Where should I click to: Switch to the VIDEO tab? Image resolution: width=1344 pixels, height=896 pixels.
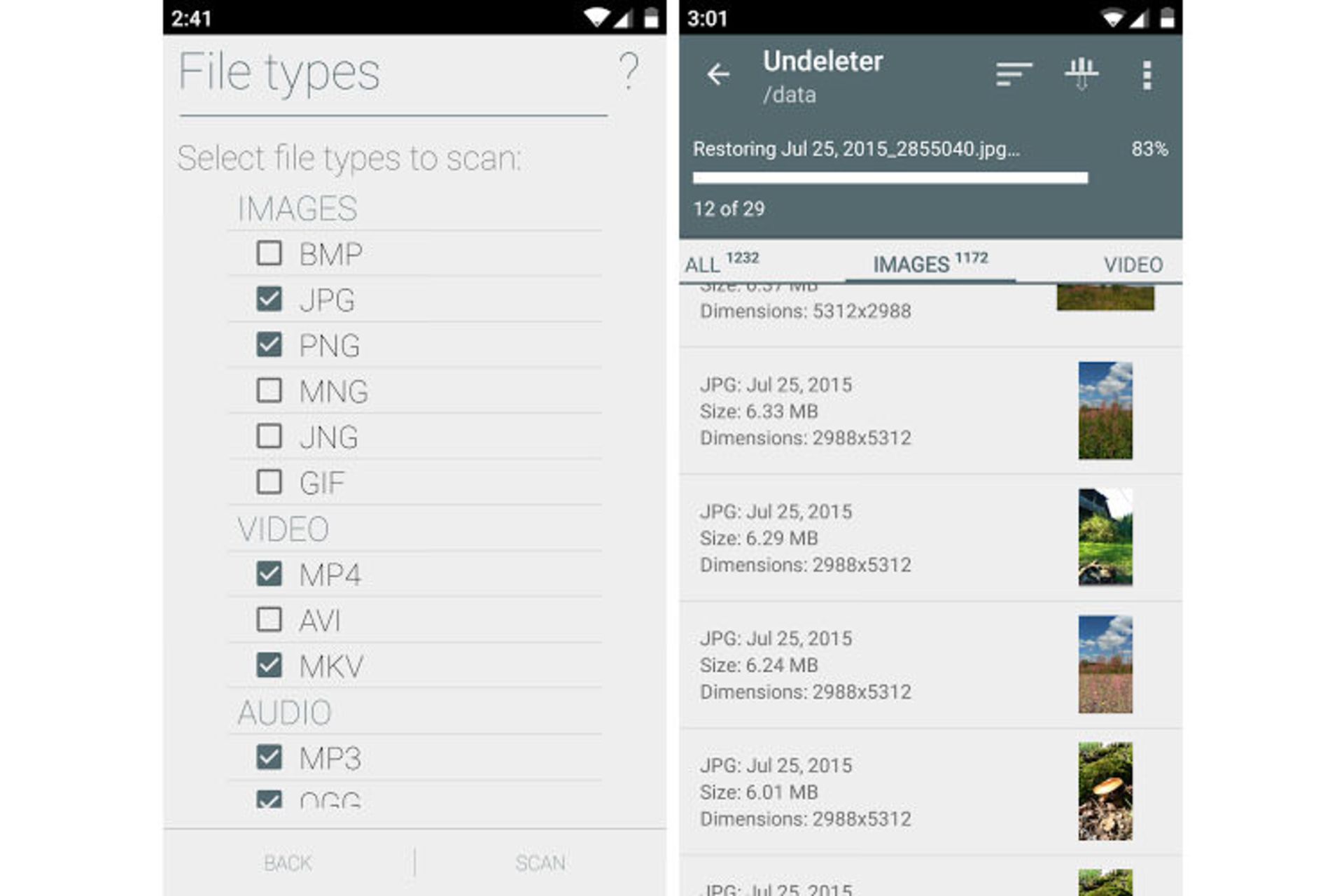[x=1133, y=265]
